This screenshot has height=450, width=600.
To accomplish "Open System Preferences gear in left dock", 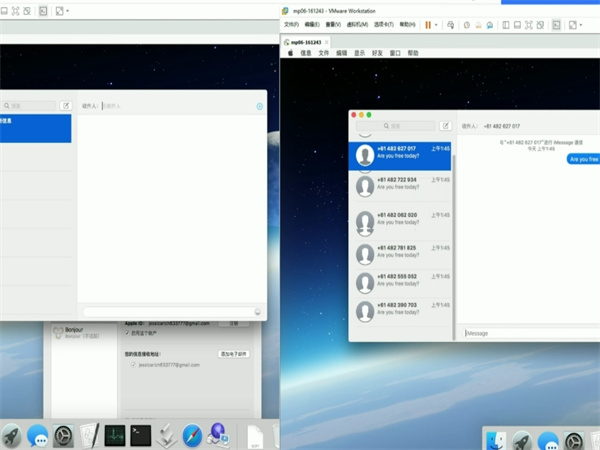I will (64, 435).
